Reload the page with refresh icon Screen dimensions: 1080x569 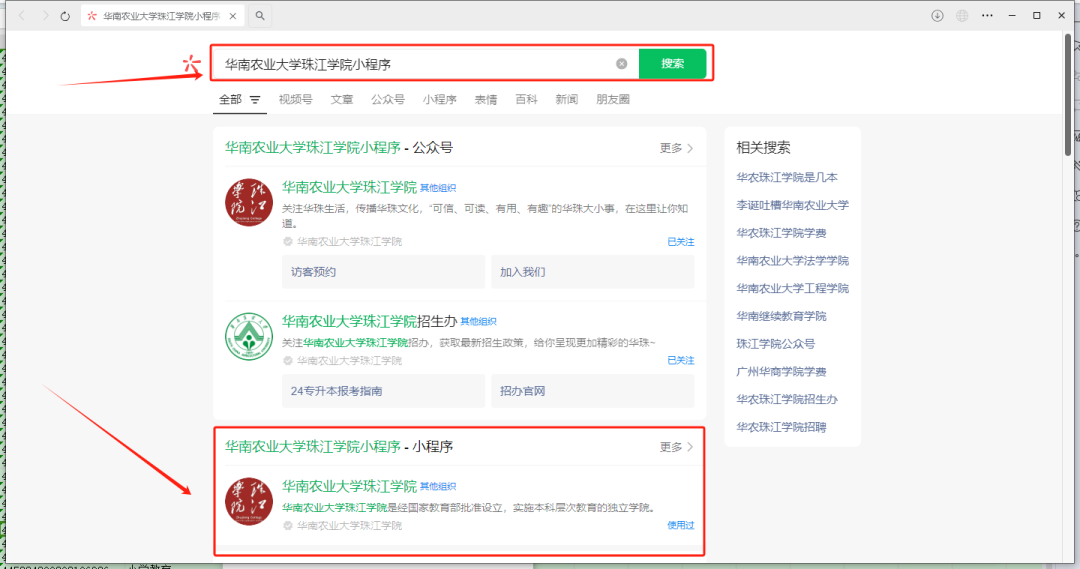pos(65,16)
